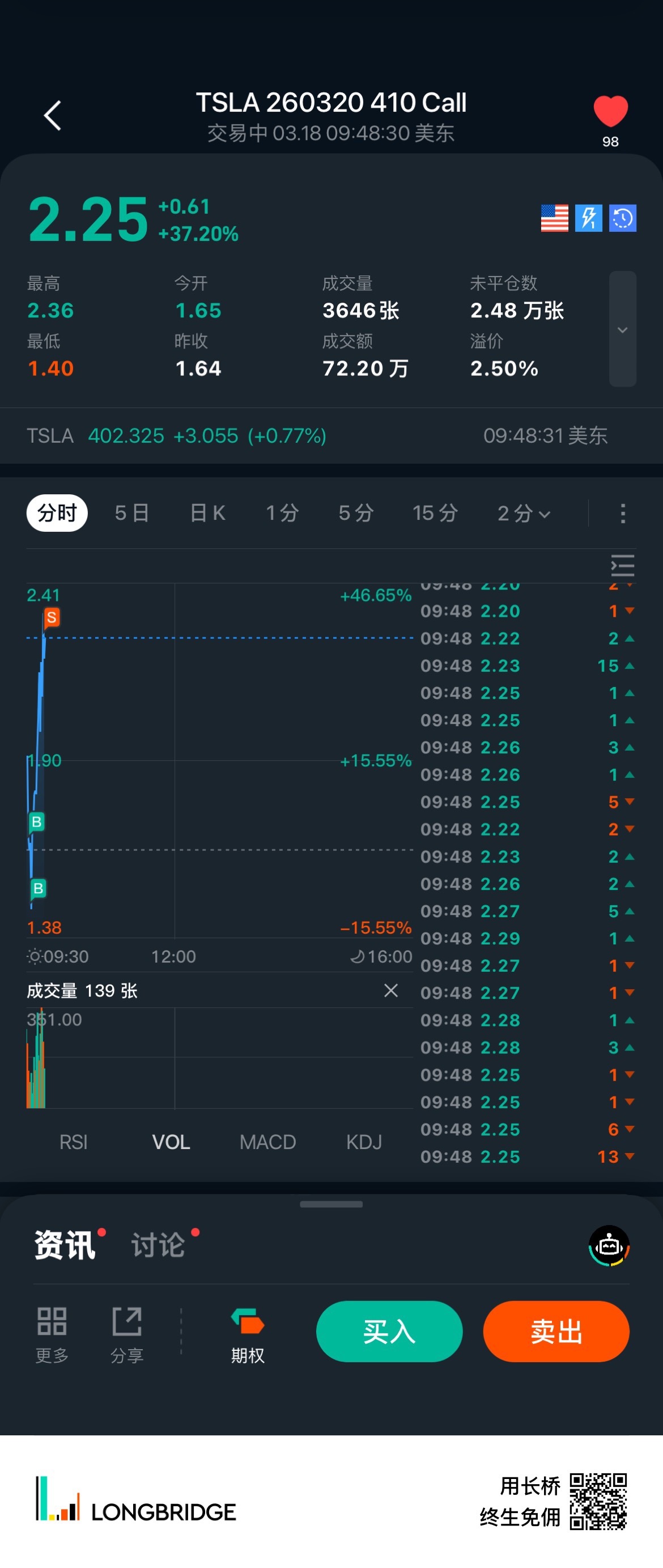This screenshot has height=1568, width=663.
Task: Tap the back arrow icon
Action: coord(53,116)
